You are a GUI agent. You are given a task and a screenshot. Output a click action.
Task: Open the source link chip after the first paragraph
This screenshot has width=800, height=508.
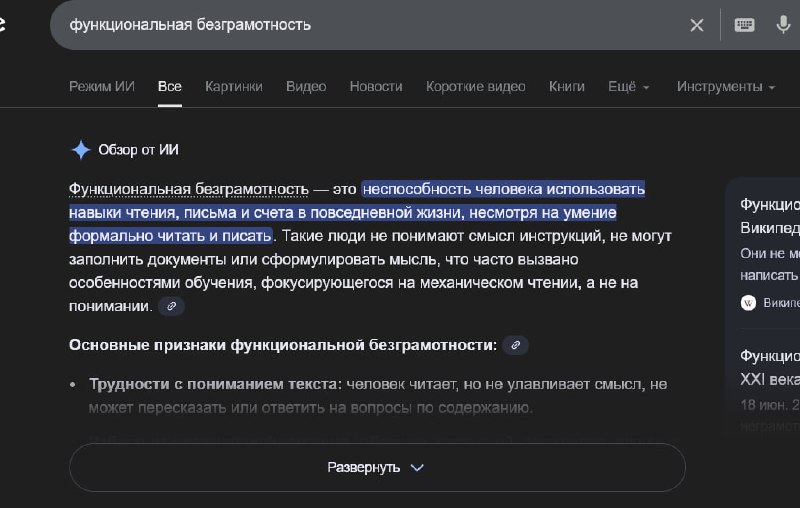(172, 279)
